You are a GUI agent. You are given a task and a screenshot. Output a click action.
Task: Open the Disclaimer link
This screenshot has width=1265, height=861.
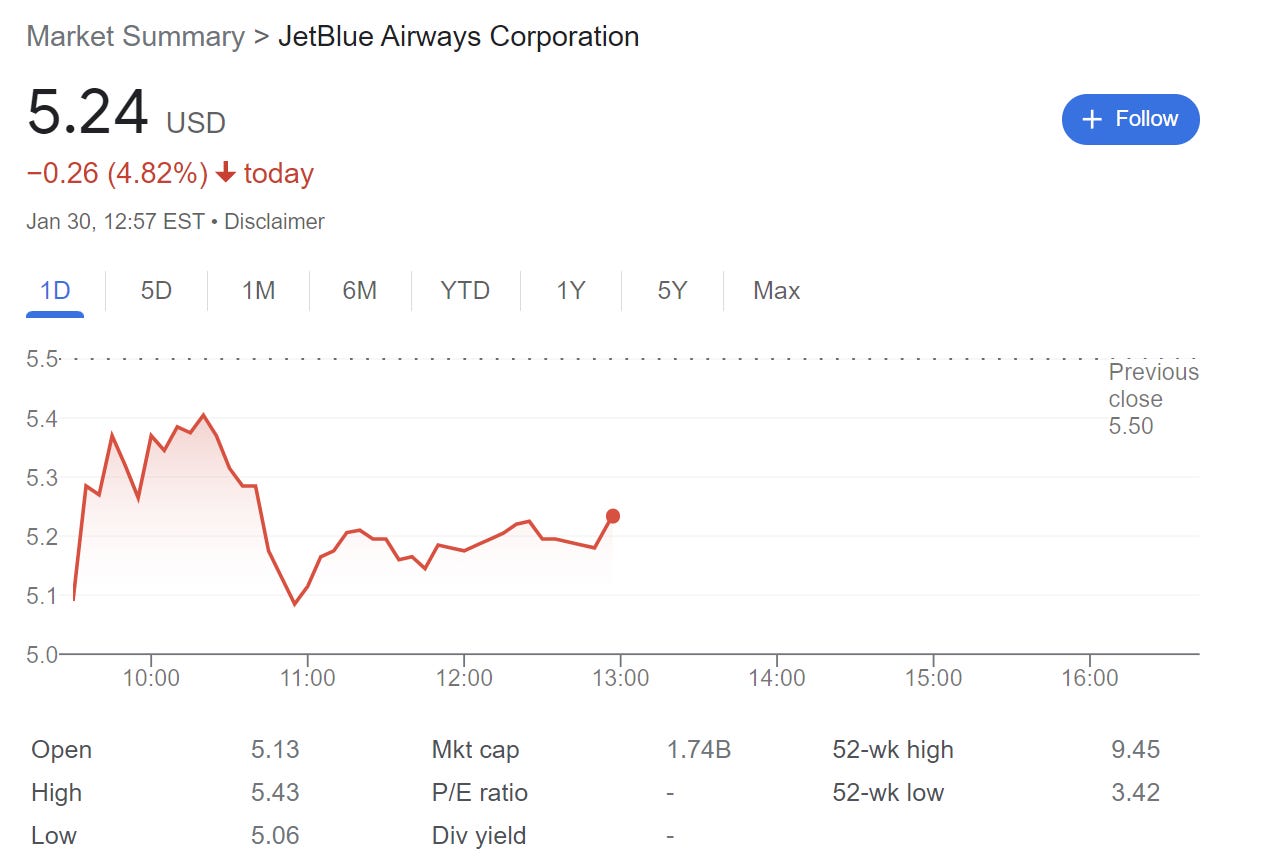(274, 222)
